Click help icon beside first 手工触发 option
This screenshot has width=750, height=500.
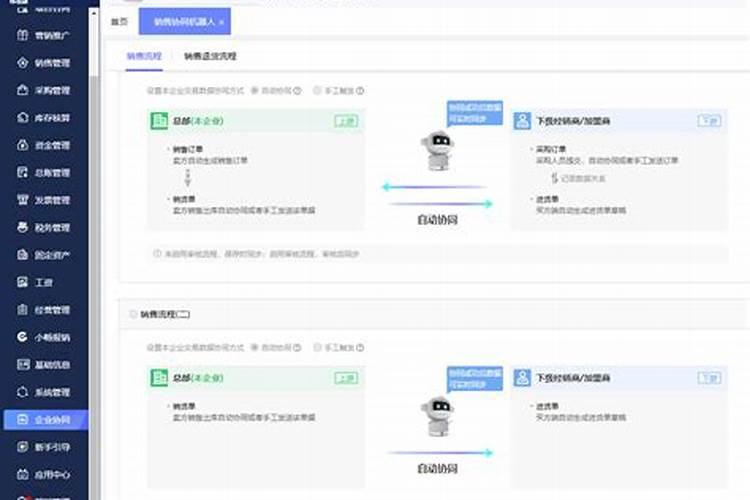point(360,90)
